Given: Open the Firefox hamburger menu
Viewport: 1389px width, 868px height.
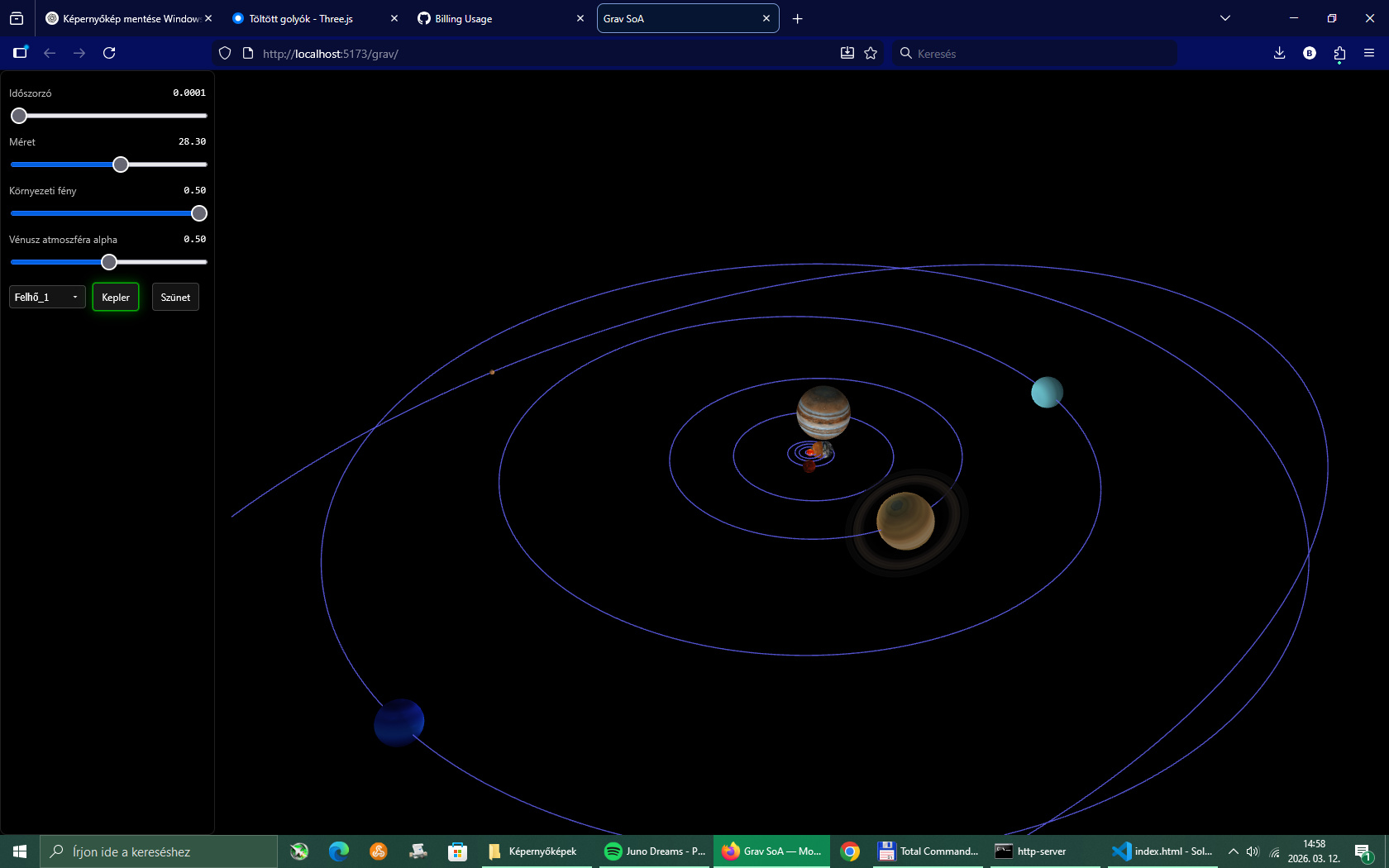Looking at the screenshot, I should click(x=1369, y=53).
